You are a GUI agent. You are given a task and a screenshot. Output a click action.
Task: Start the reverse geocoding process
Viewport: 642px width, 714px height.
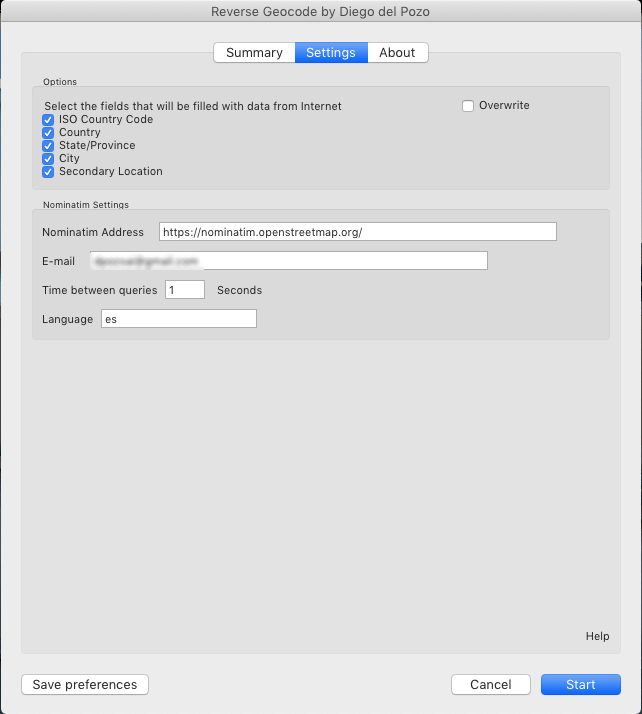point(580,685)
